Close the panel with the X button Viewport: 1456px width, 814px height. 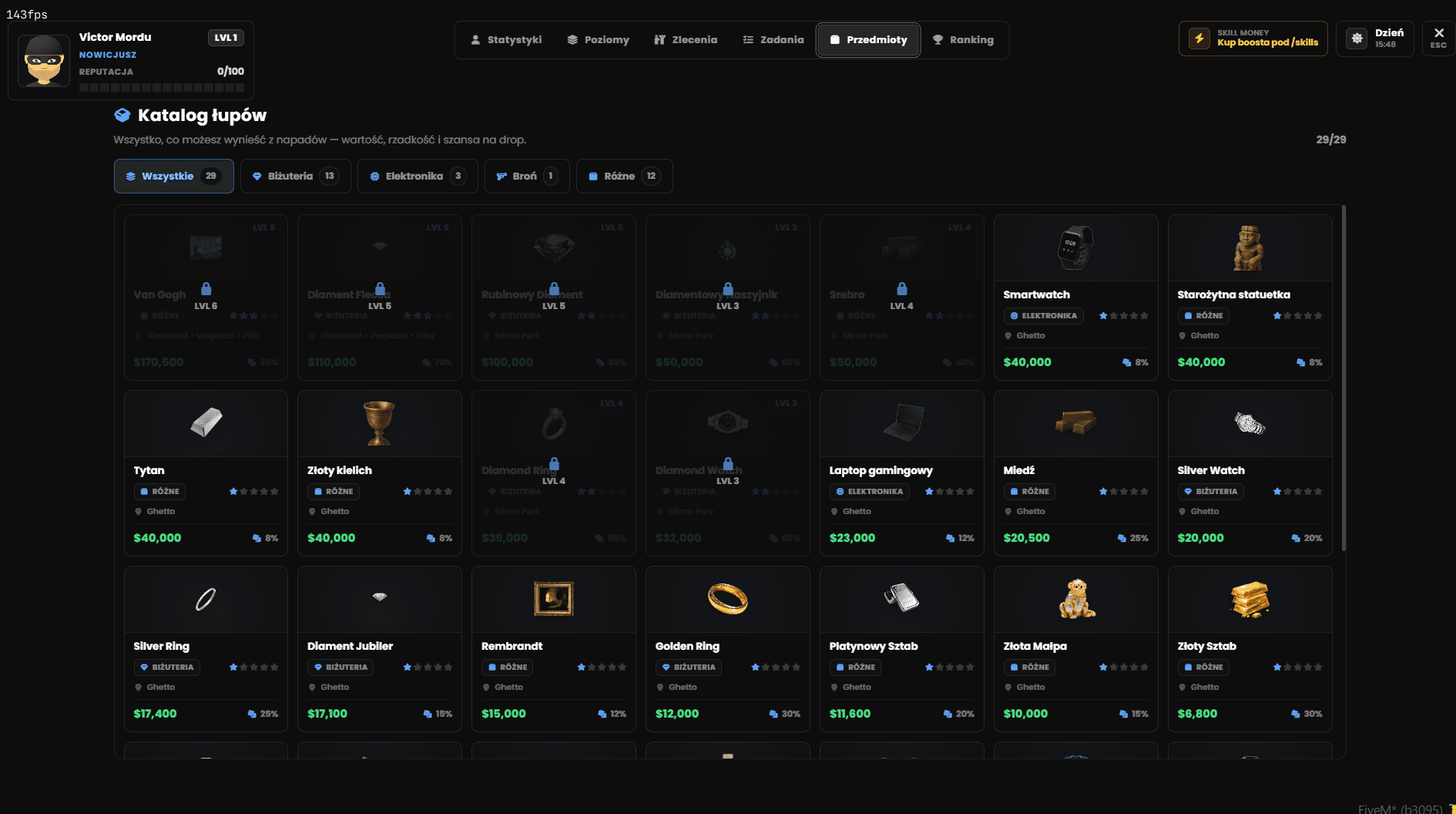(x=1438, y=33)
